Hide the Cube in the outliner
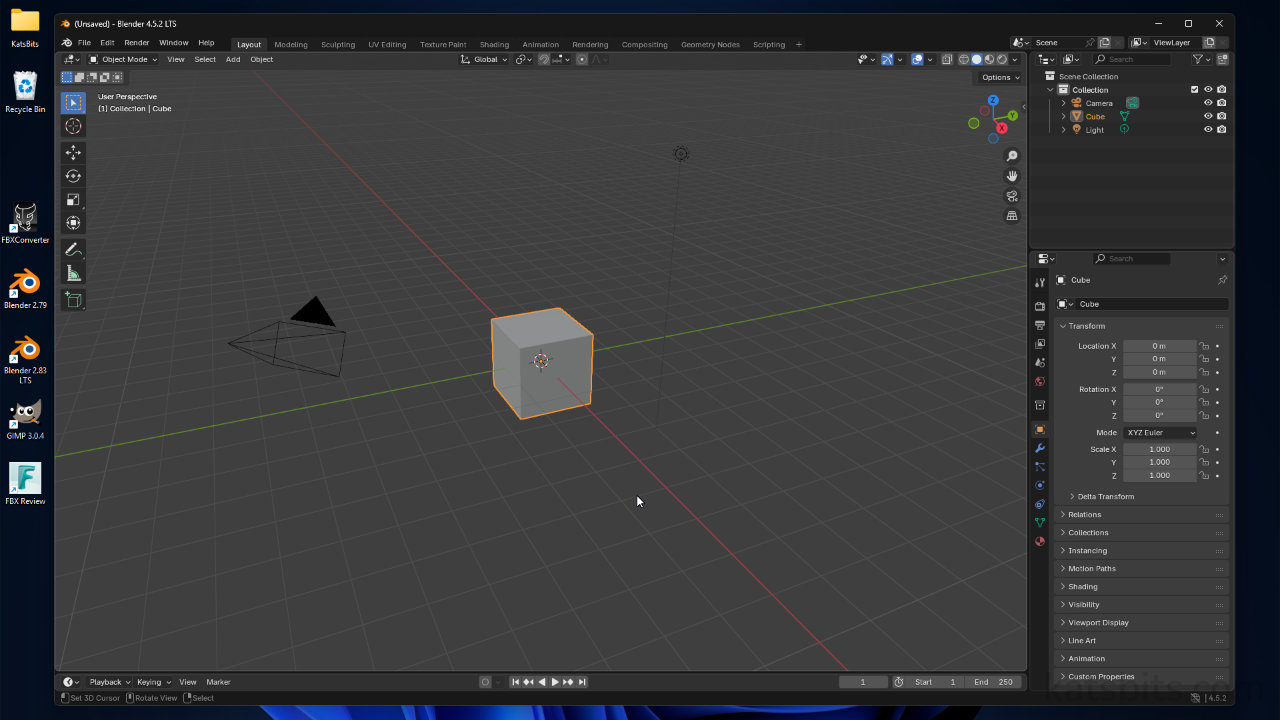Screen dimensions: 1280x720 point(1208,116)
